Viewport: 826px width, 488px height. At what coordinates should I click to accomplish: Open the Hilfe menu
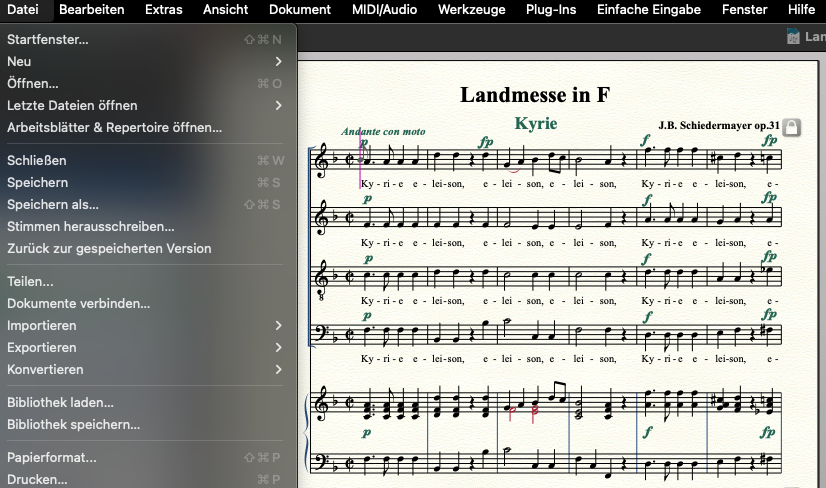[801, 9]
